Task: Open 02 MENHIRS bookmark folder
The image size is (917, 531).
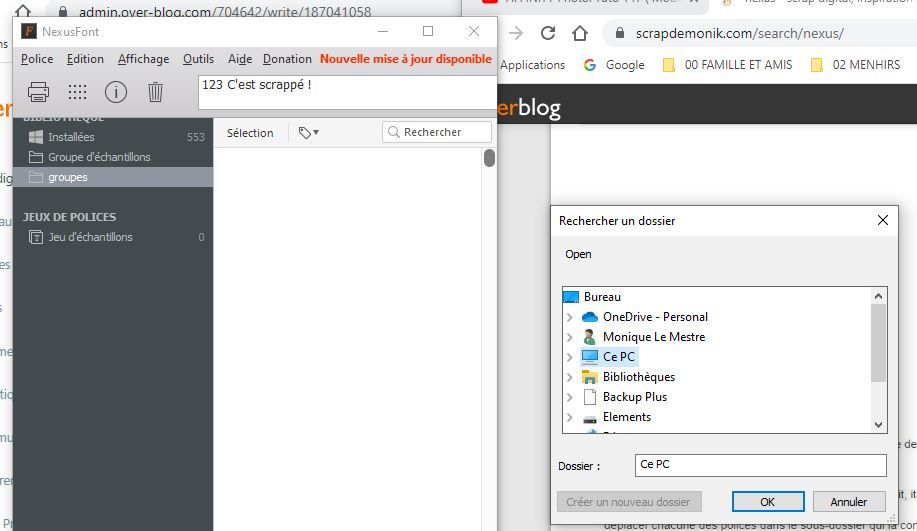Action: 856,65
